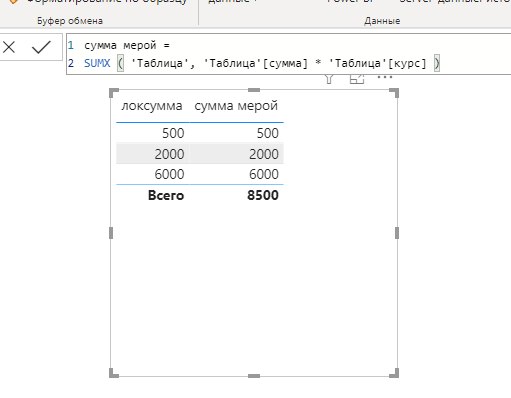Click the 'Всего' total row label
Screen dimensions: 511x398
tap(166, 195)
